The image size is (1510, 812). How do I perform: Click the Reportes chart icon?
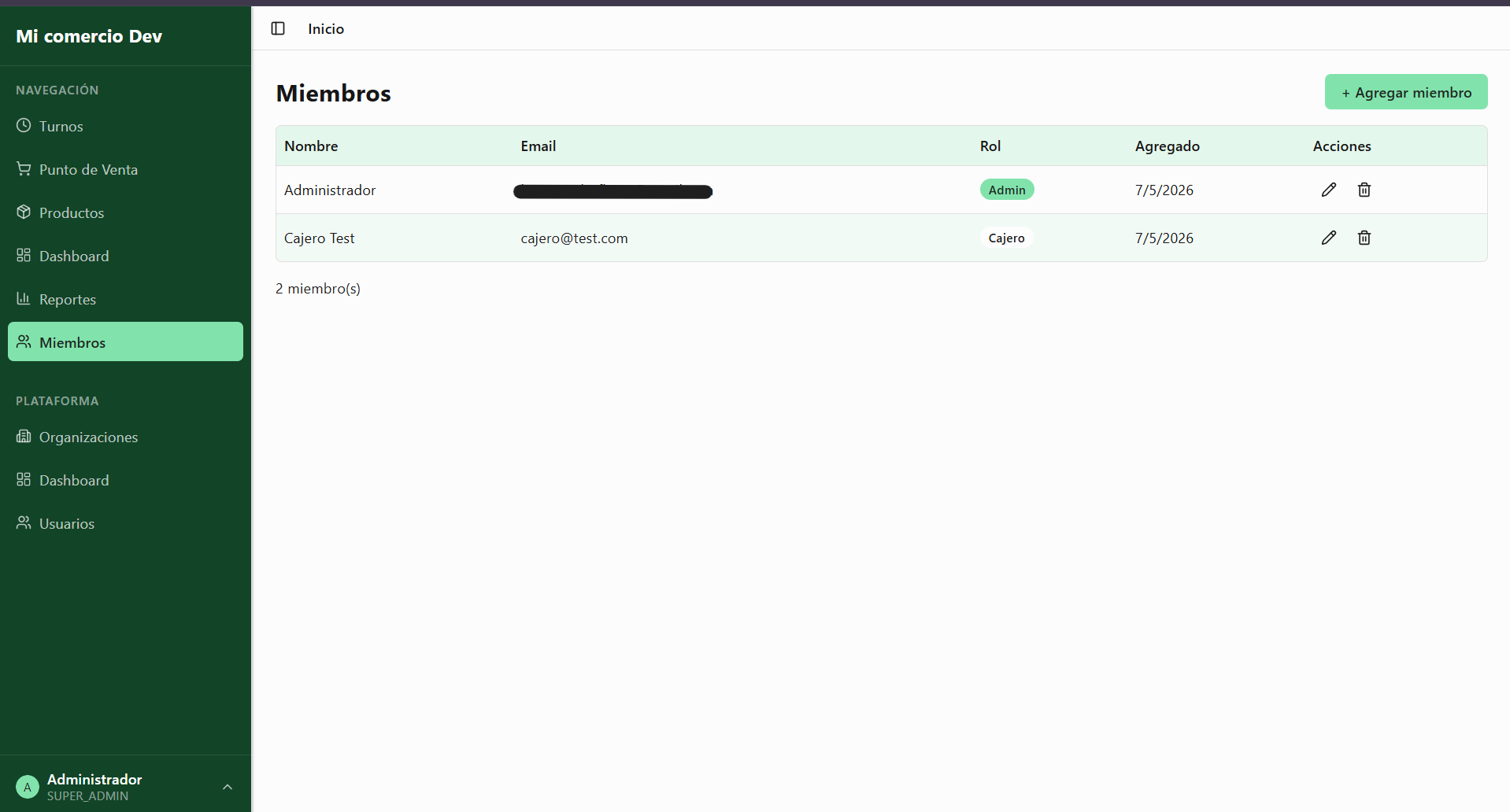click(24, 298)
